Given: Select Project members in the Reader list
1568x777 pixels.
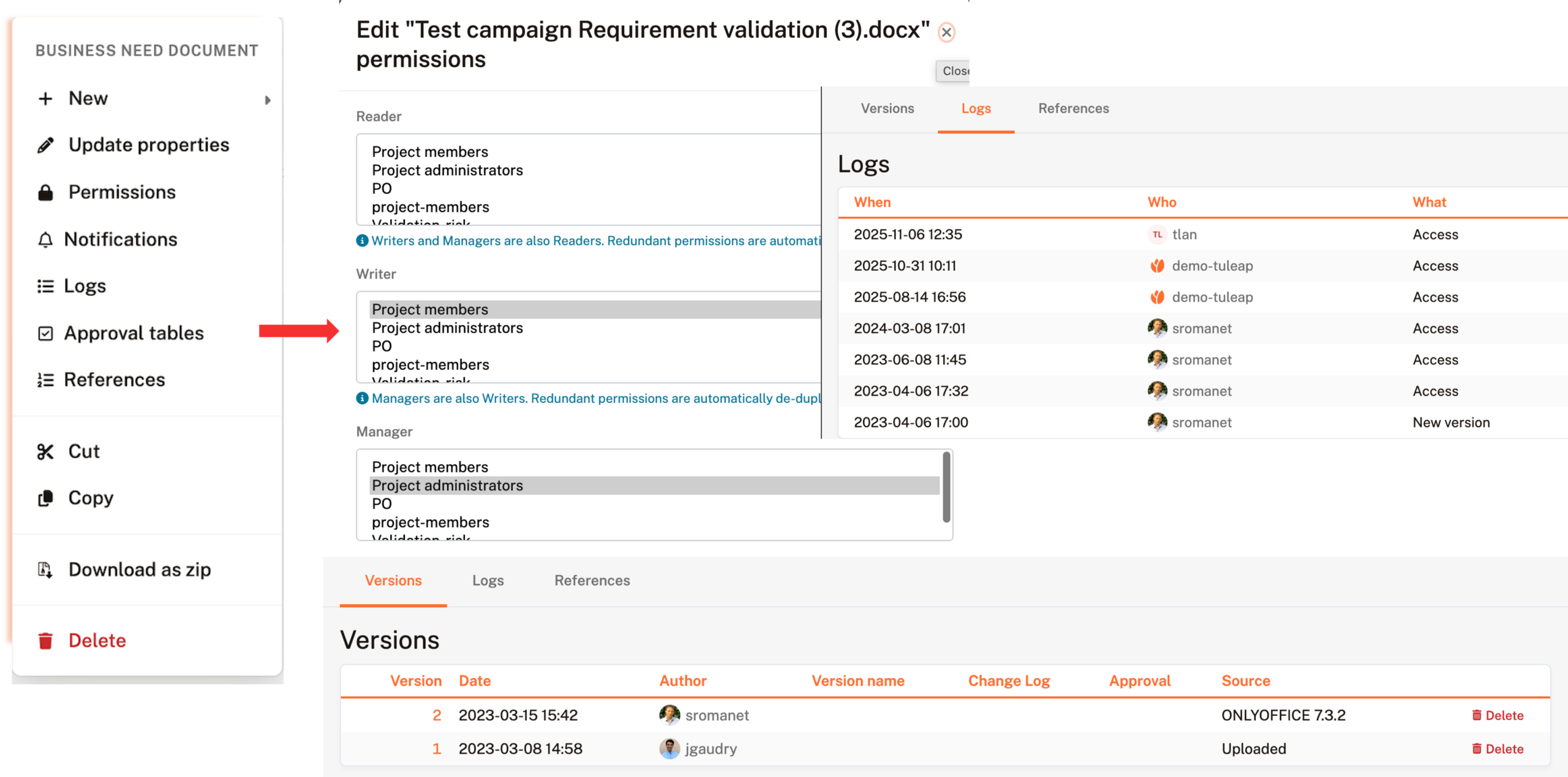Looking at the screenshot, I should coord(430,152).
